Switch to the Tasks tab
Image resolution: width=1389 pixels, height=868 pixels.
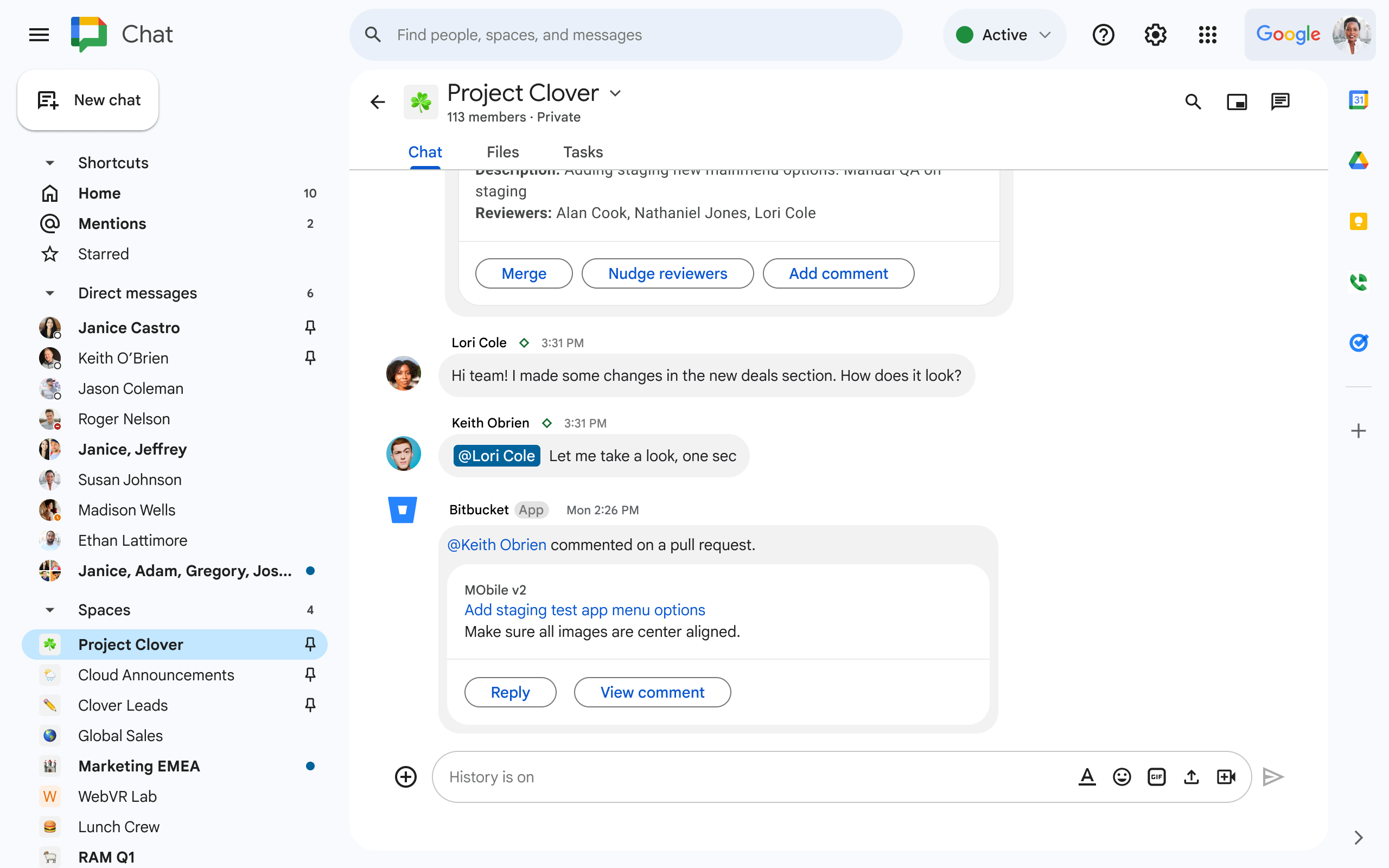(583, 151)
